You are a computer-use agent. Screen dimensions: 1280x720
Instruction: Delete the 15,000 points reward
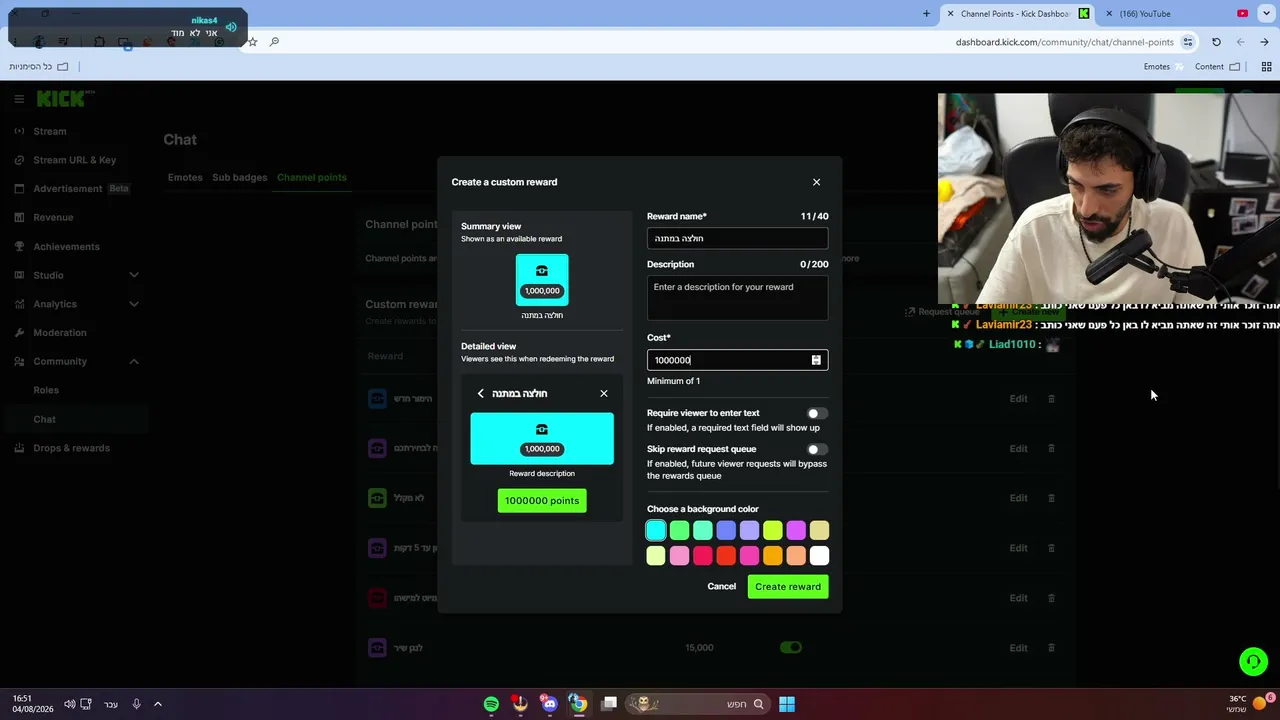point(1051,648)
